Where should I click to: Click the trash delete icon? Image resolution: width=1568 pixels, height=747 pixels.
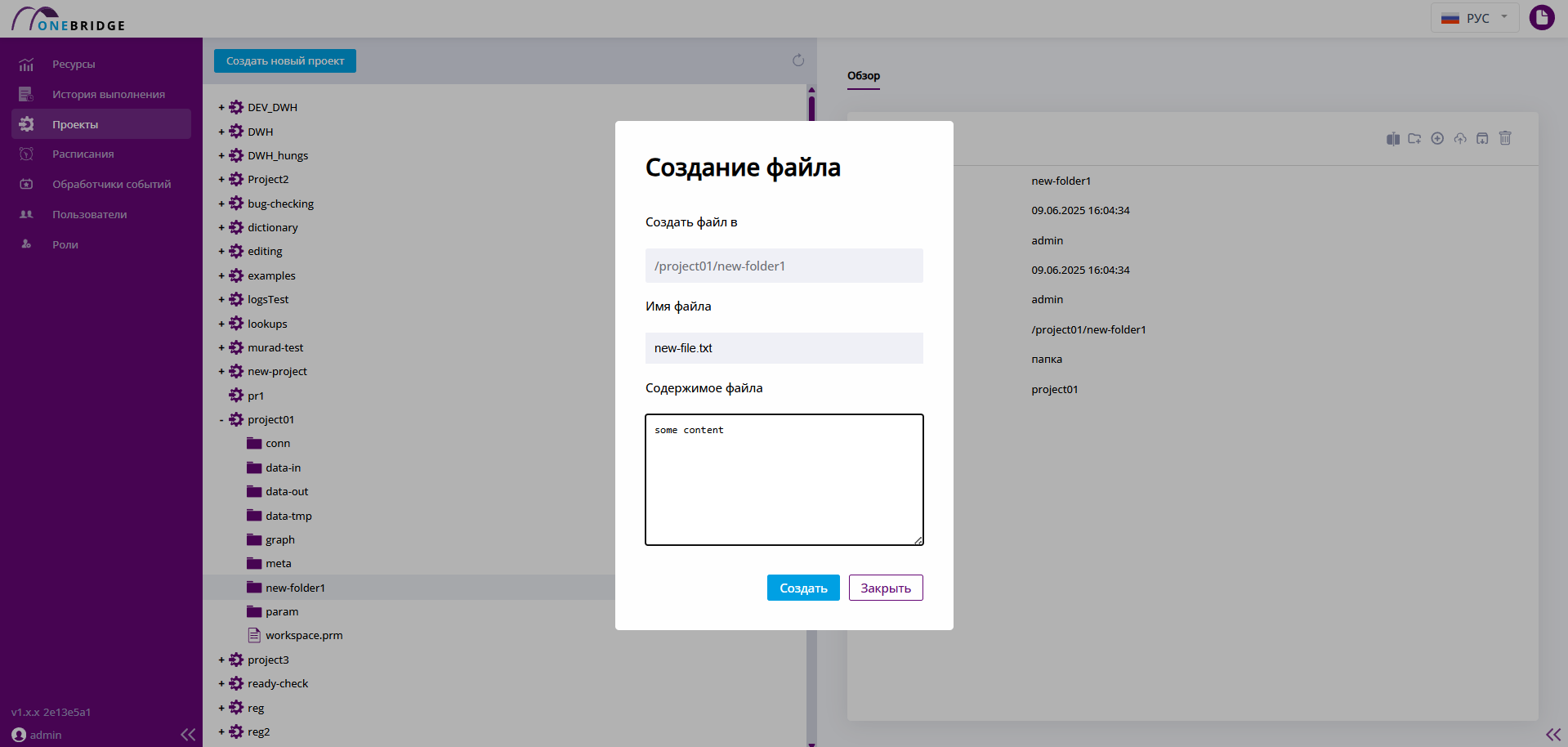(x=1505, y=138)
